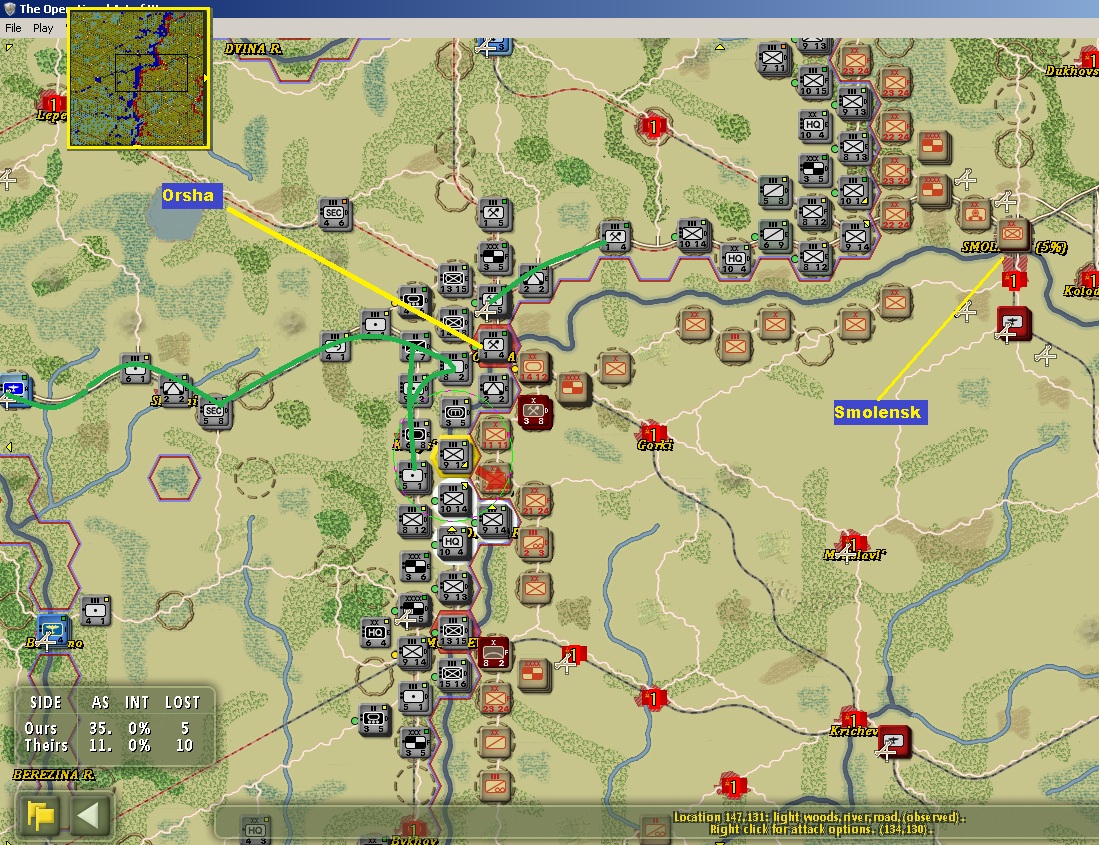
Task: Select white-highlighted infantry unit 10 14
Action: click(x=454, y=500)
